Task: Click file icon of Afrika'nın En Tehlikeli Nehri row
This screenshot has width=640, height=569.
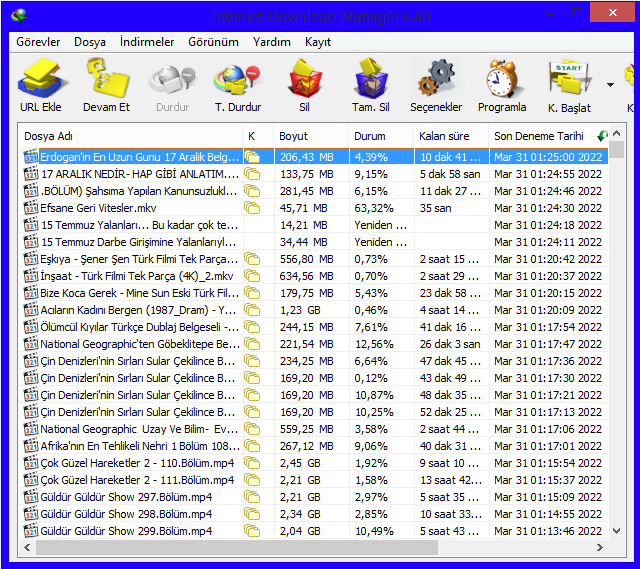Action: tap(31, 446)
